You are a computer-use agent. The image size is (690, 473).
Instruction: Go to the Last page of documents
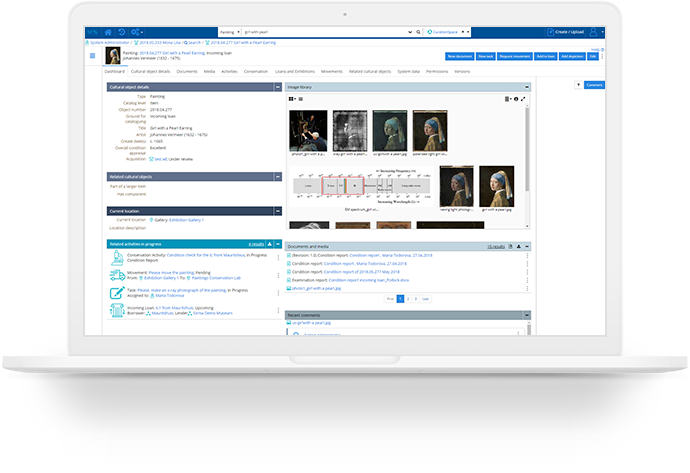coord(426,299)
